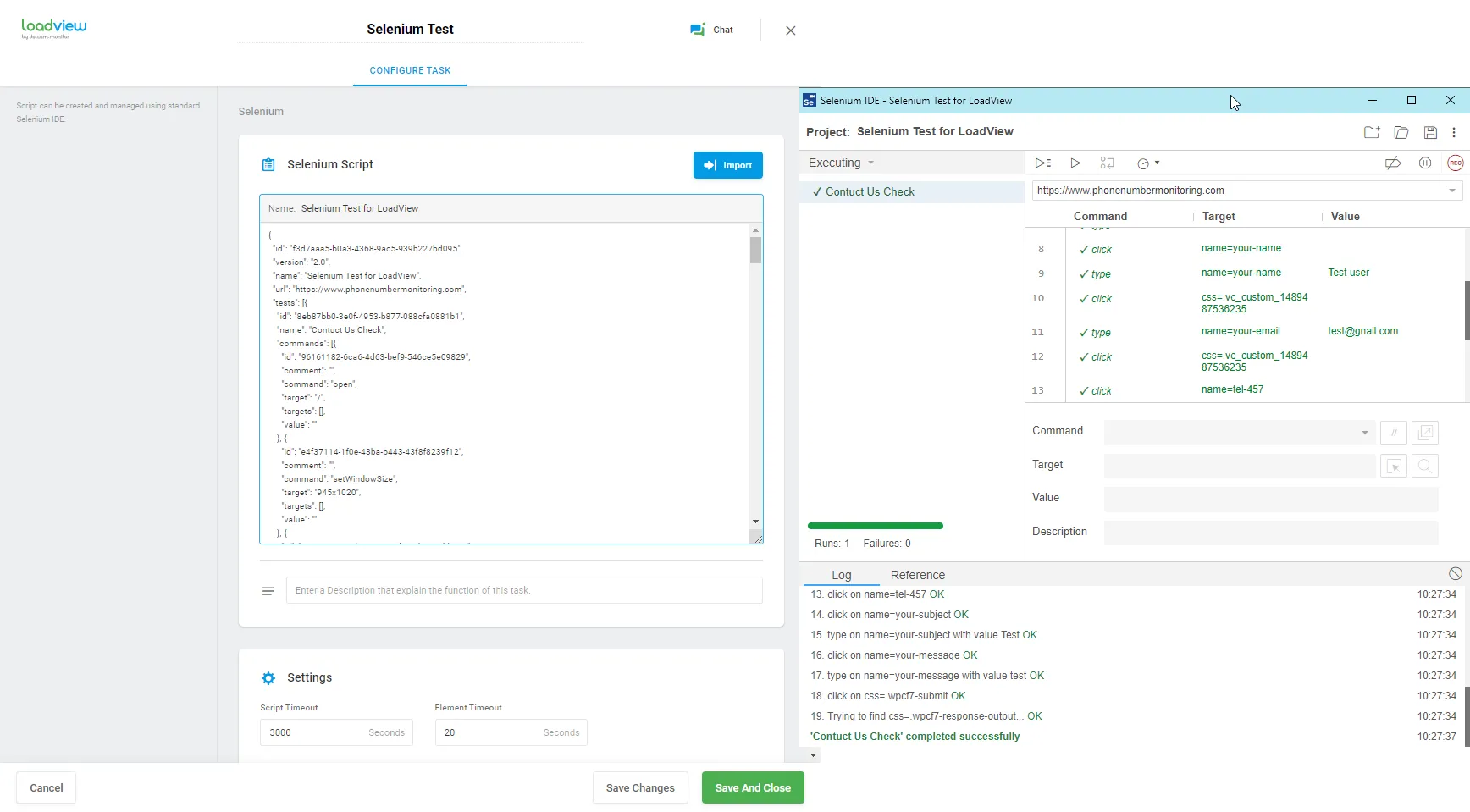Import a Selenium script
This screenshot has width=1470, height=812.
pos(728,165)
